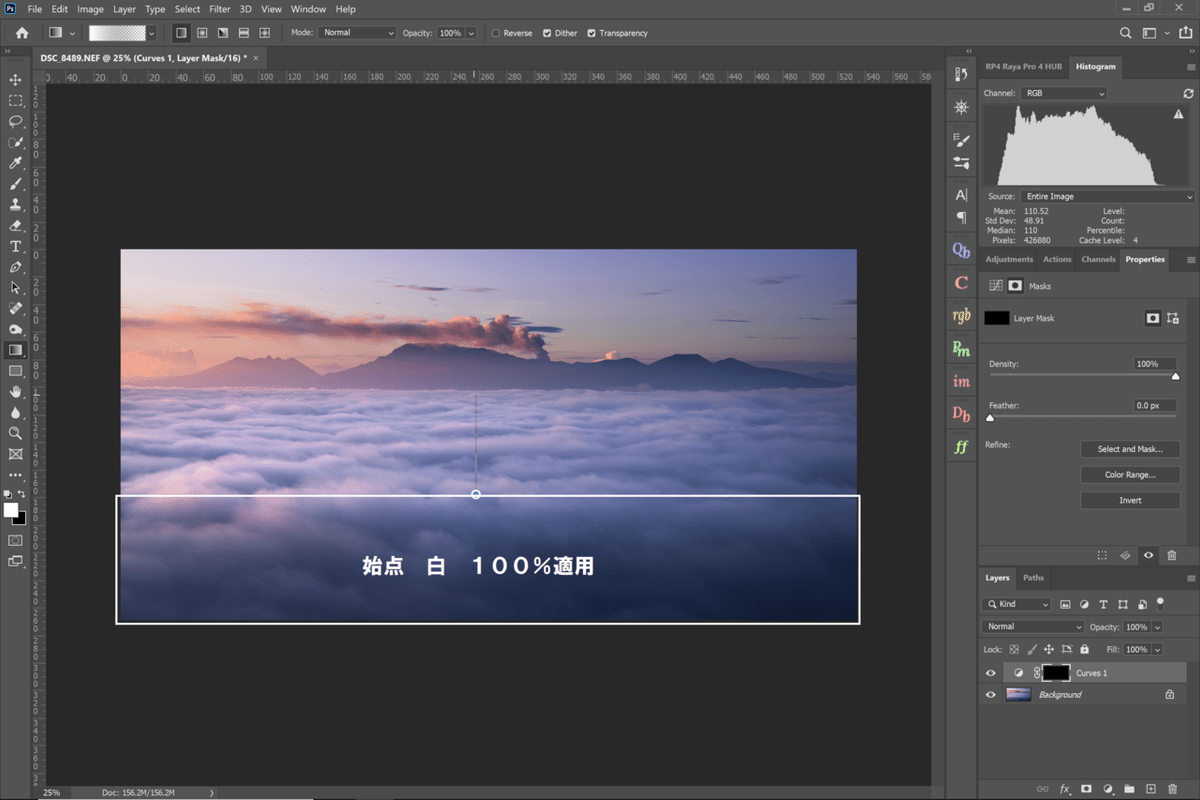Select the Eraser tool
Viewport: 1200px width, 800px height.
click(x=15, y=225)
